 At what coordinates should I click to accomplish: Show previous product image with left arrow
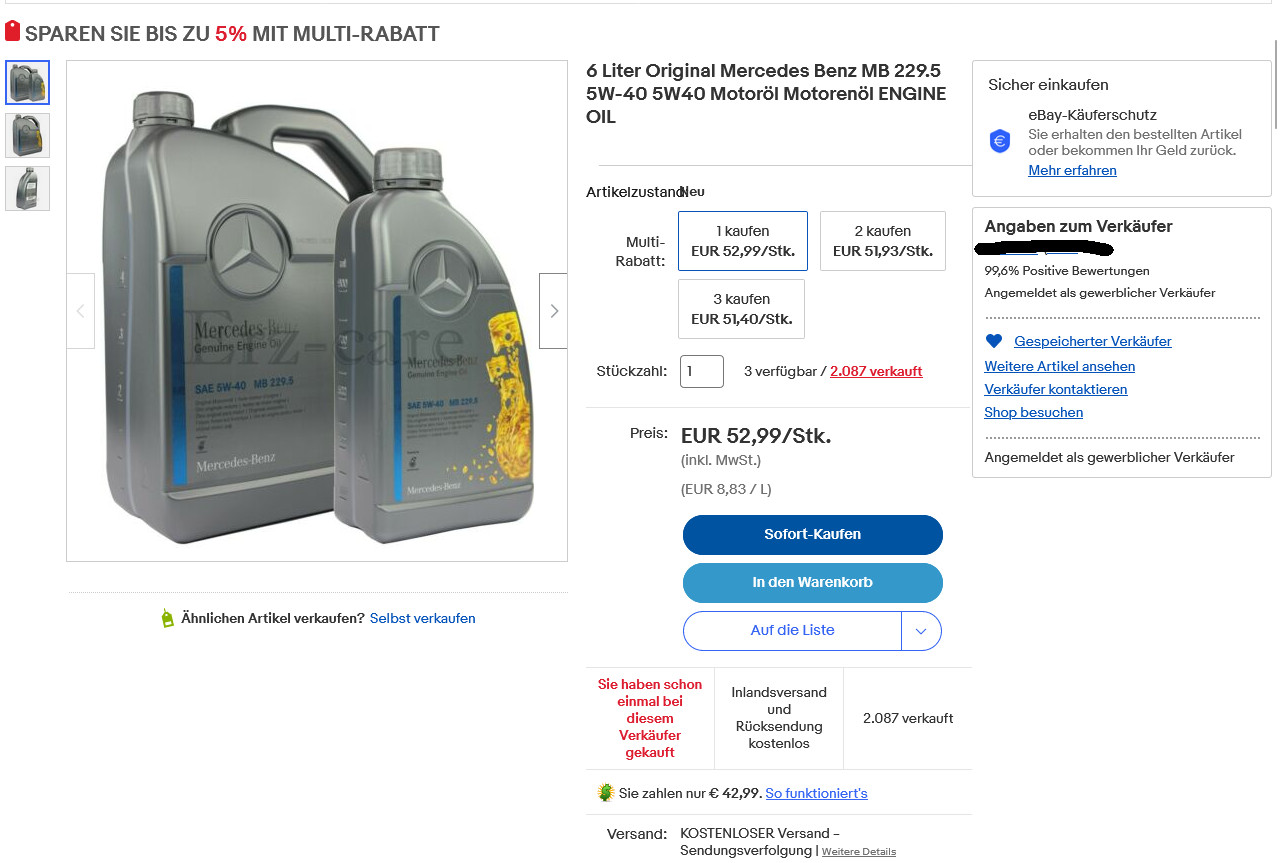point(81,311)
